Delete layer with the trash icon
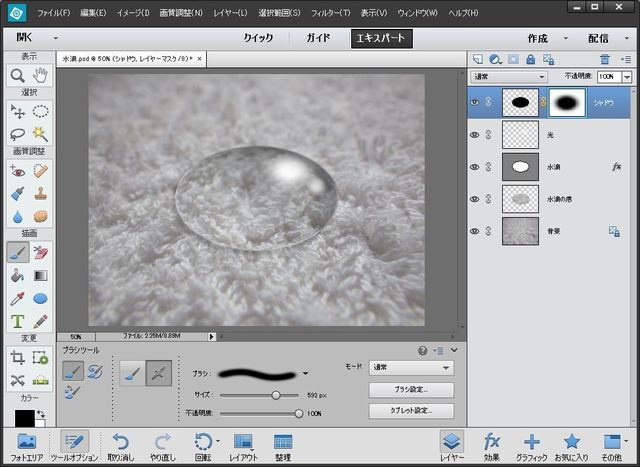Viewport: 640px width, 467px height. pyautogui.click(x=605, y=59)
